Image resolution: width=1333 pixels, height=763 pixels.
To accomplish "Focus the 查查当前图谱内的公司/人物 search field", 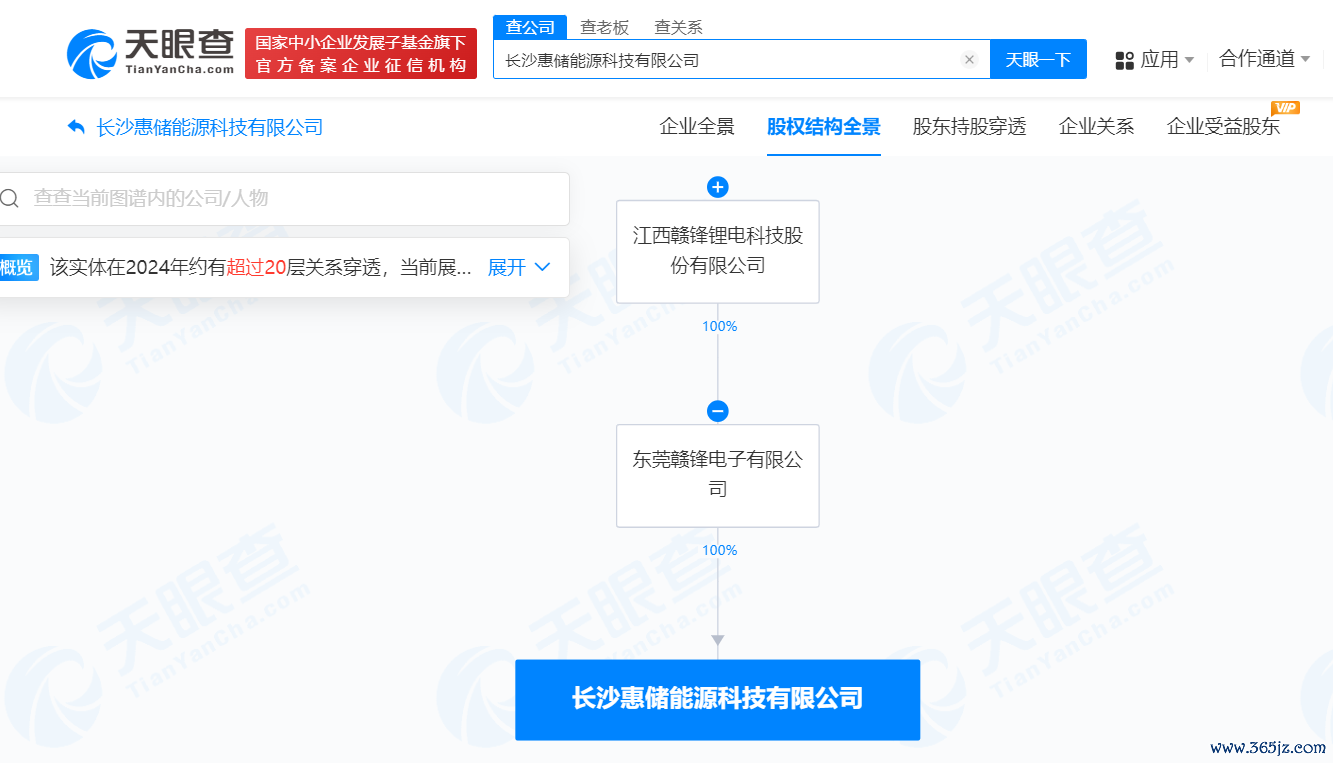I will (282, 198).
